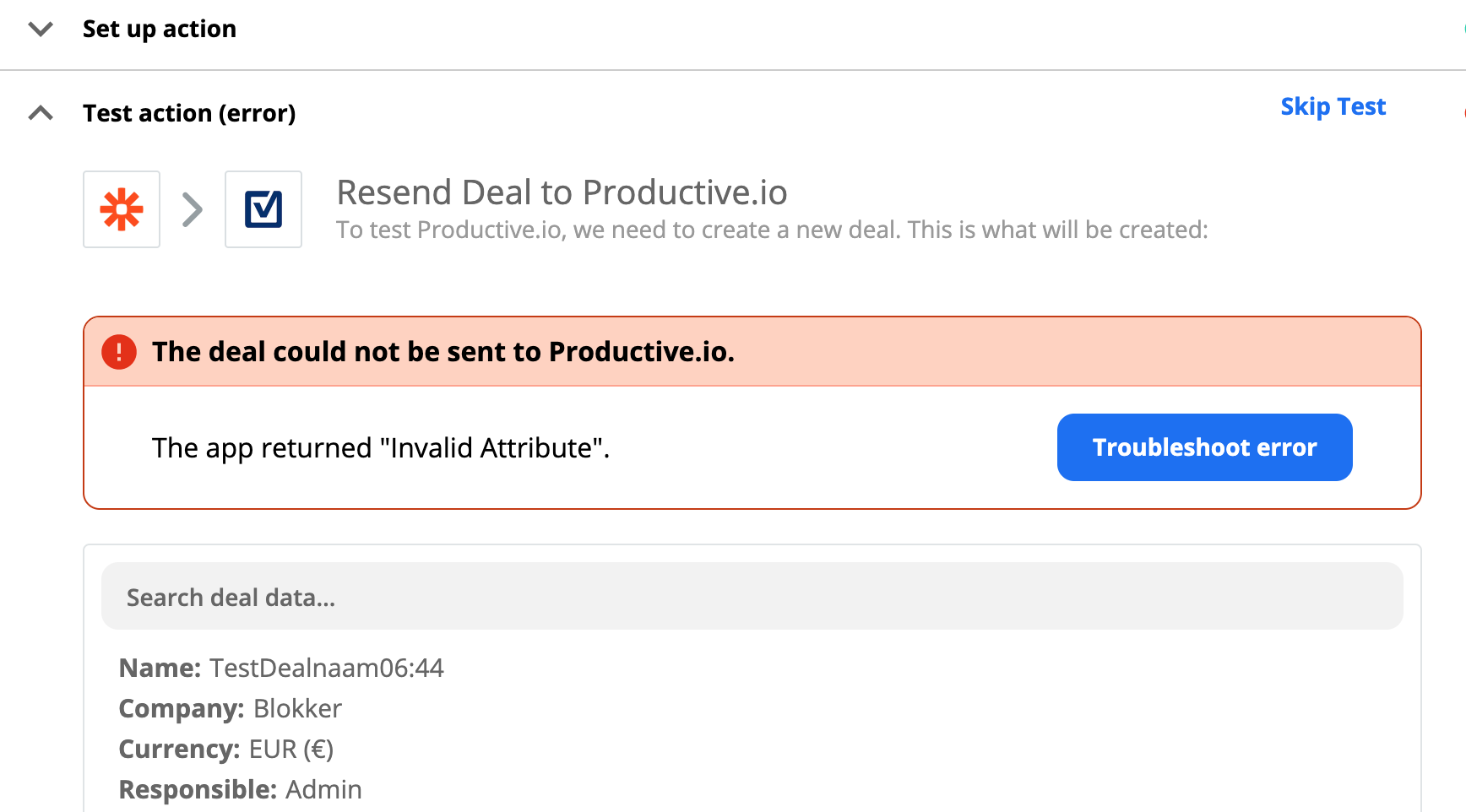This screenshot has width=1466, height=812.
Task: Click the Resend Deal to Productive.io title
Action: click(562, 192)
